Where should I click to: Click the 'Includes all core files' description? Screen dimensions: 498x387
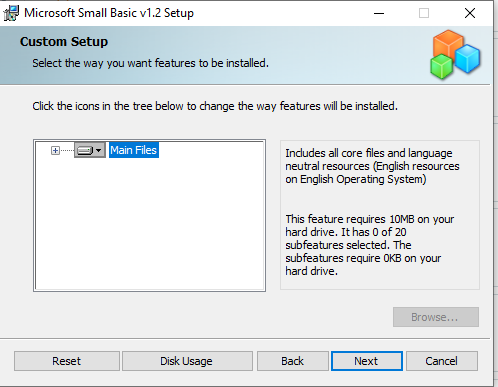pos(372,166)
